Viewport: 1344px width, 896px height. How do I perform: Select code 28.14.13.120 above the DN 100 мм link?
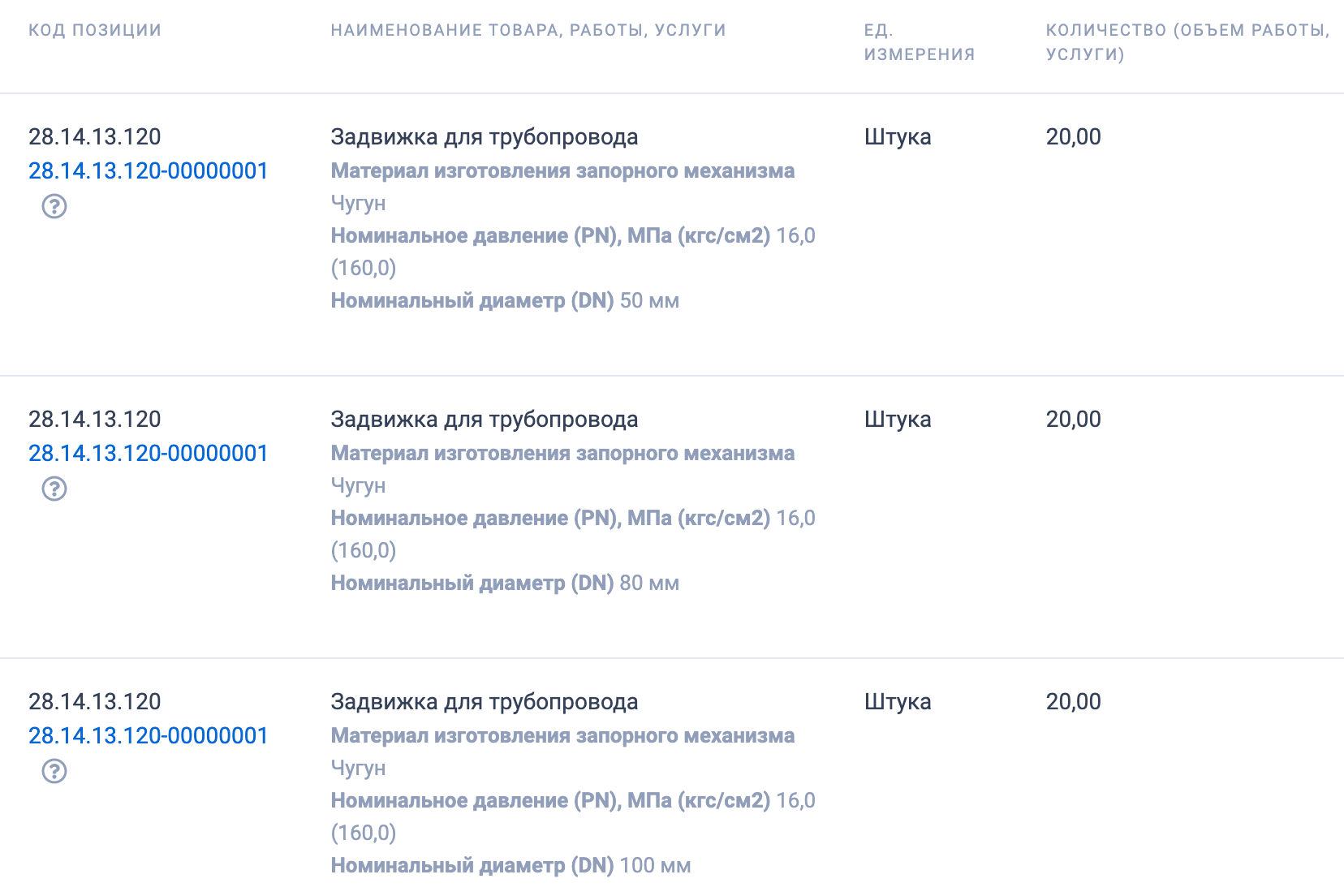pyautogui.click(x=95, y=701)
